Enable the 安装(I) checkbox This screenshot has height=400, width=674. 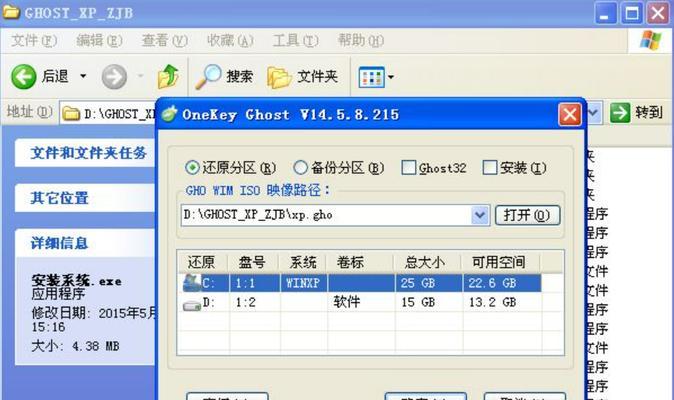[x=490, y=168]
